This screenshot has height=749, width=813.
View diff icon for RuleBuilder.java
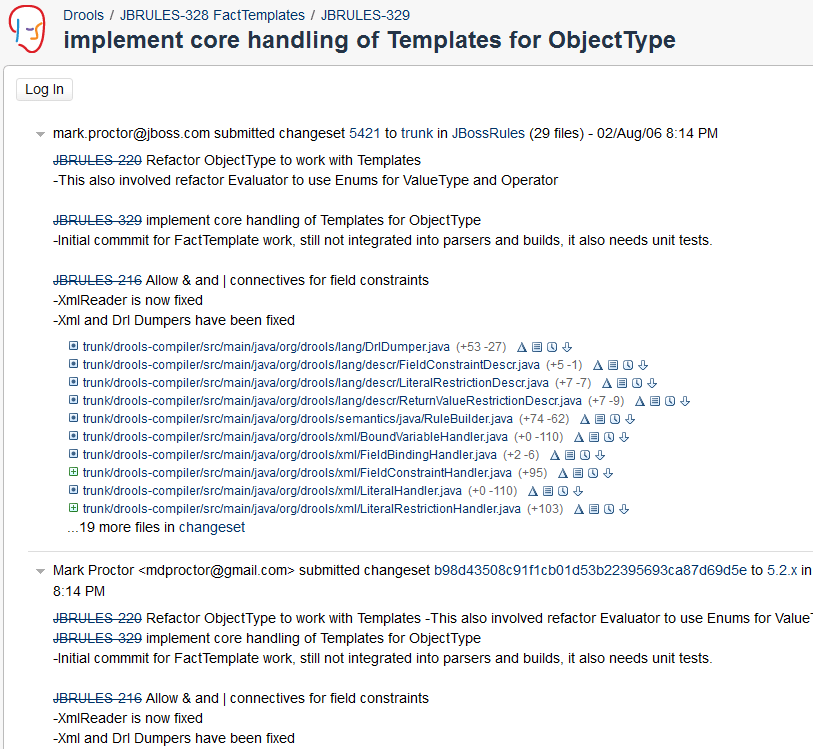click(x=585, y=419)
